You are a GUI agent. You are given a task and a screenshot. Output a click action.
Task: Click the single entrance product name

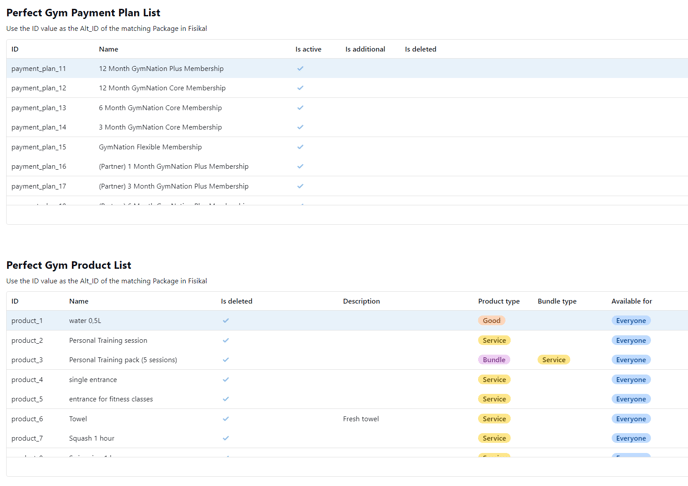click(93, 379)
